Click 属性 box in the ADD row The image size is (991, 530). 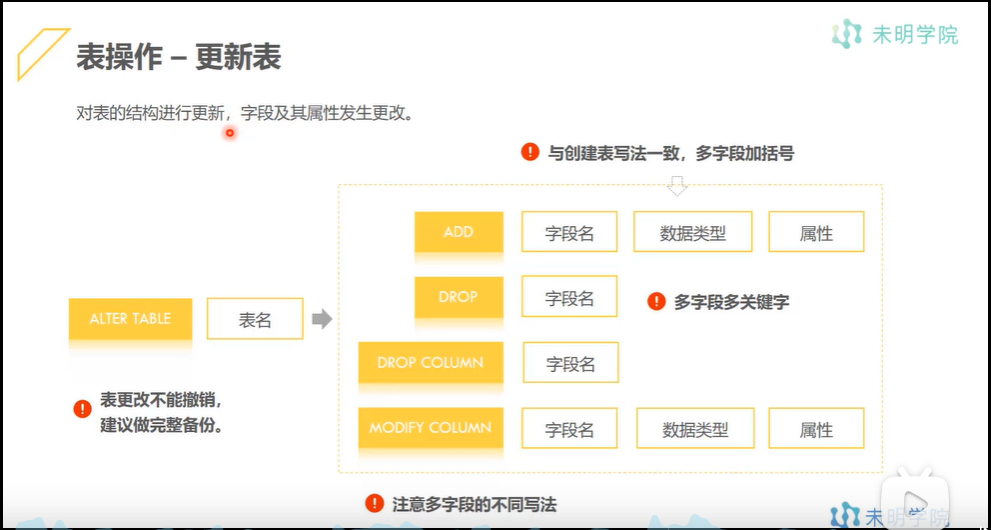point(816,232)
